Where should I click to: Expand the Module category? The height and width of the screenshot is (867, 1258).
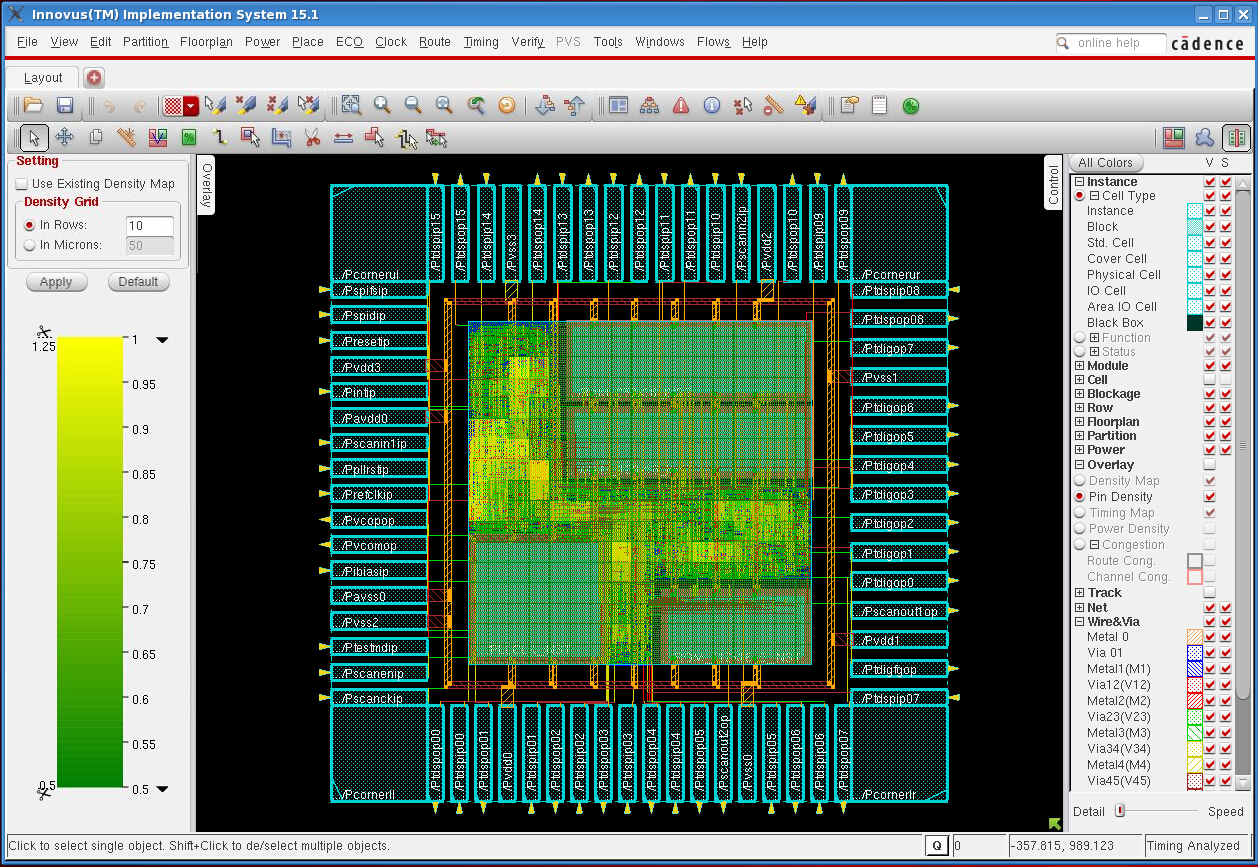click(x=1079, y=366)
